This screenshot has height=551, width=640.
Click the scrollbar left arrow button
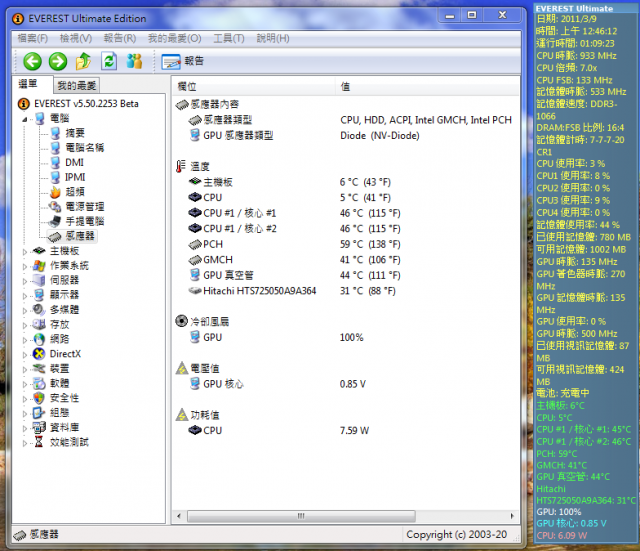(x=179, y=516)
